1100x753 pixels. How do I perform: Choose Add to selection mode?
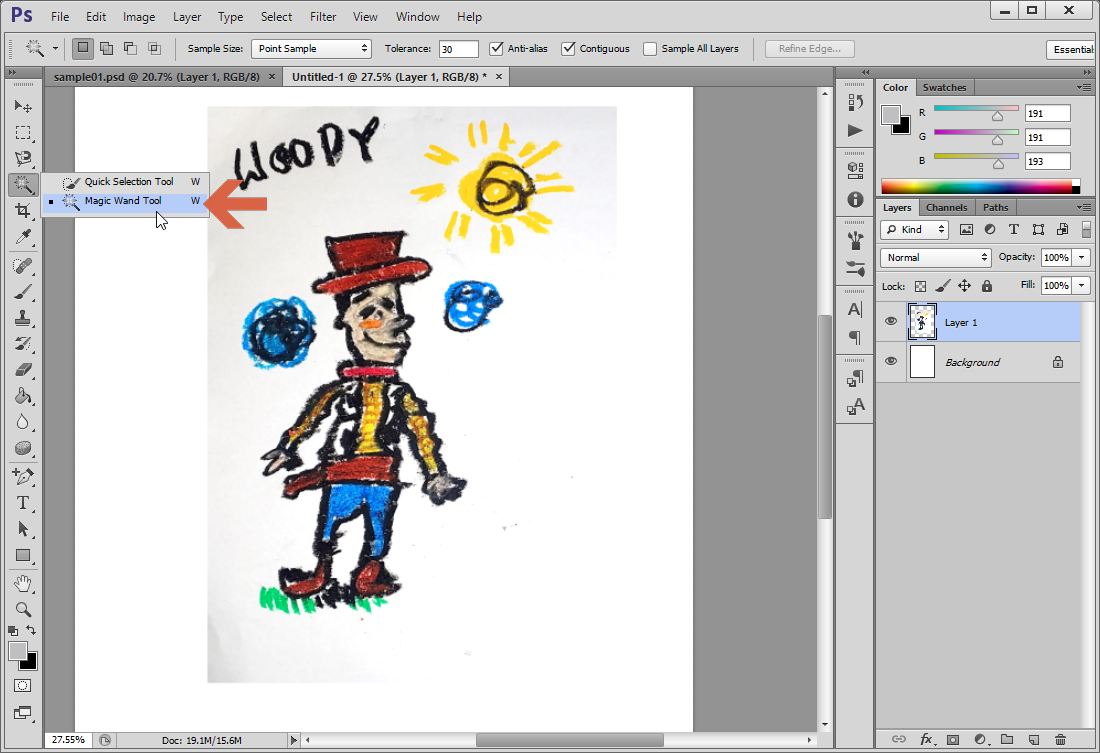point(107,48)
